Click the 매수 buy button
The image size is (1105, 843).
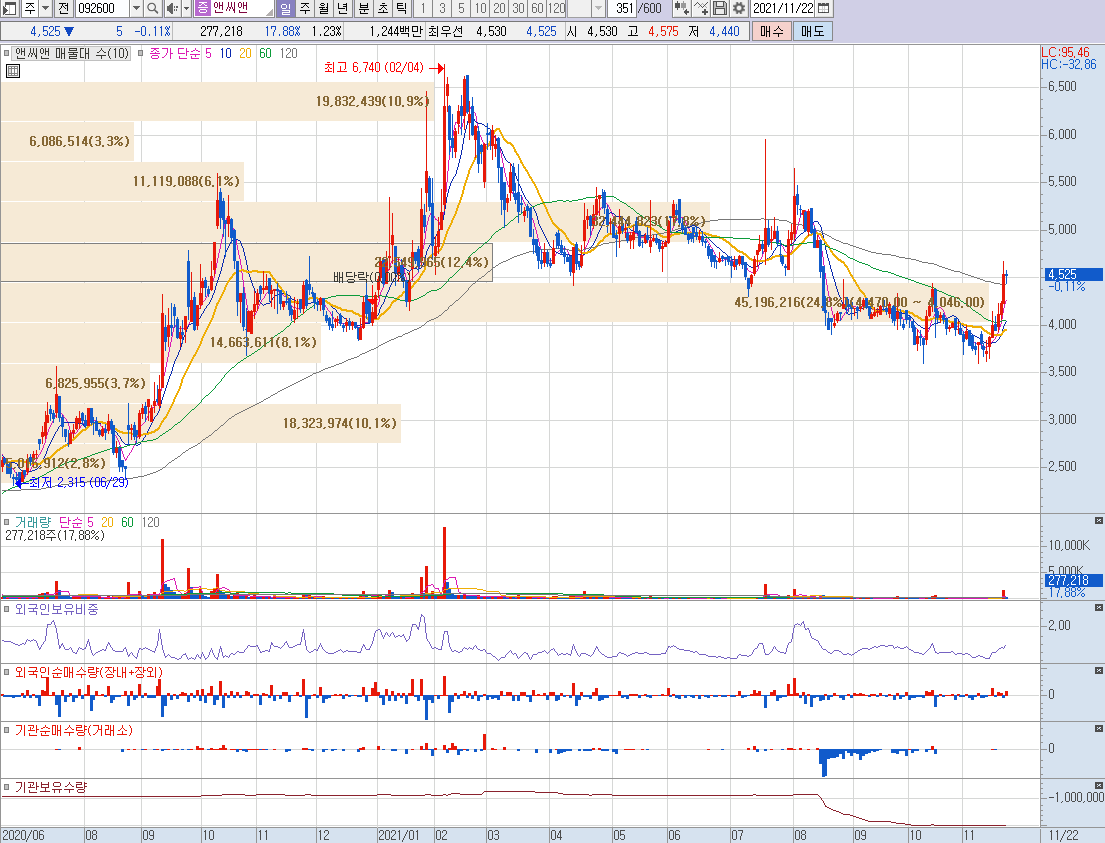(x=772, y=31)
